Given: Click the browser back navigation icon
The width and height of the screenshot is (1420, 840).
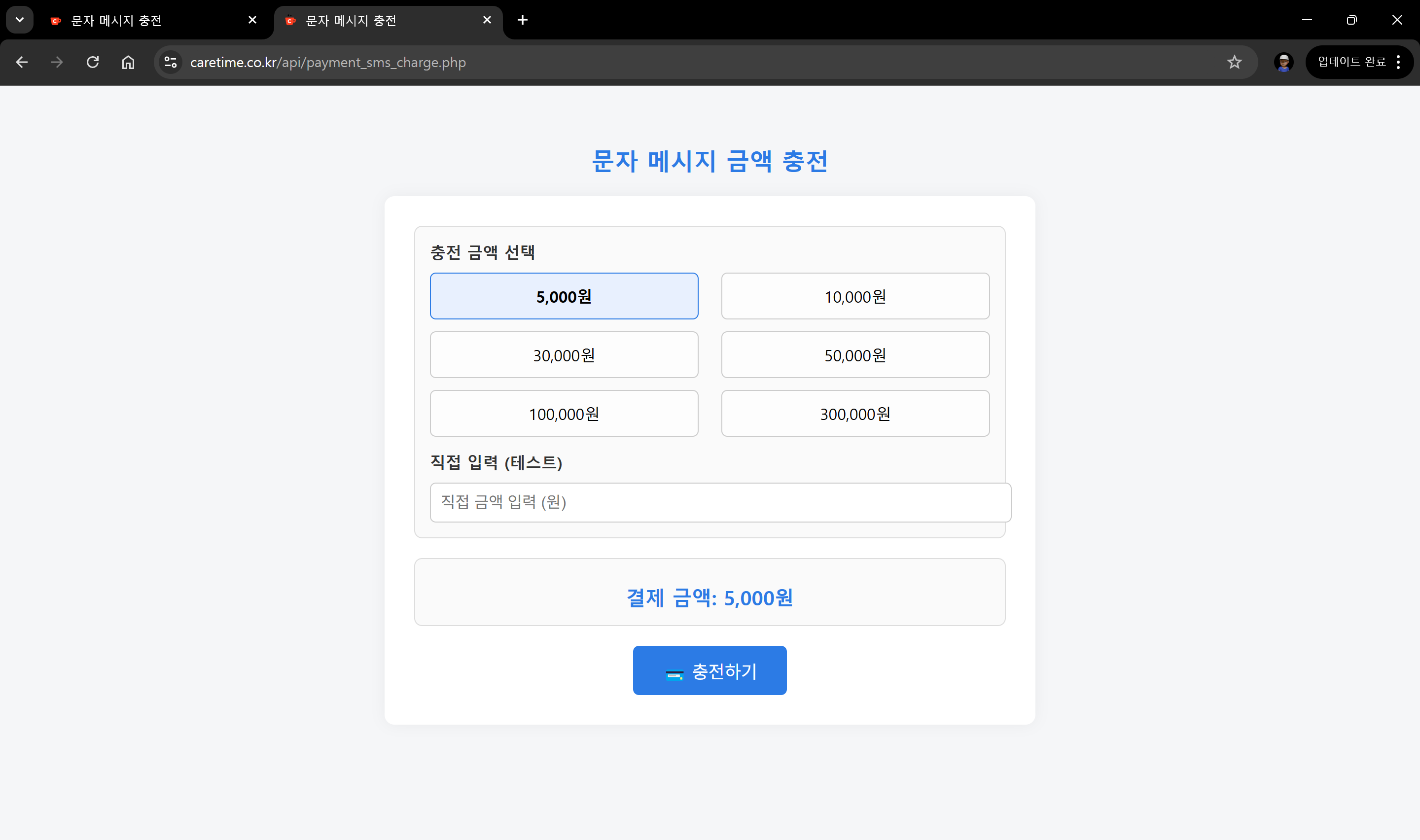Looking at the screenshot, I should point(22,62).
